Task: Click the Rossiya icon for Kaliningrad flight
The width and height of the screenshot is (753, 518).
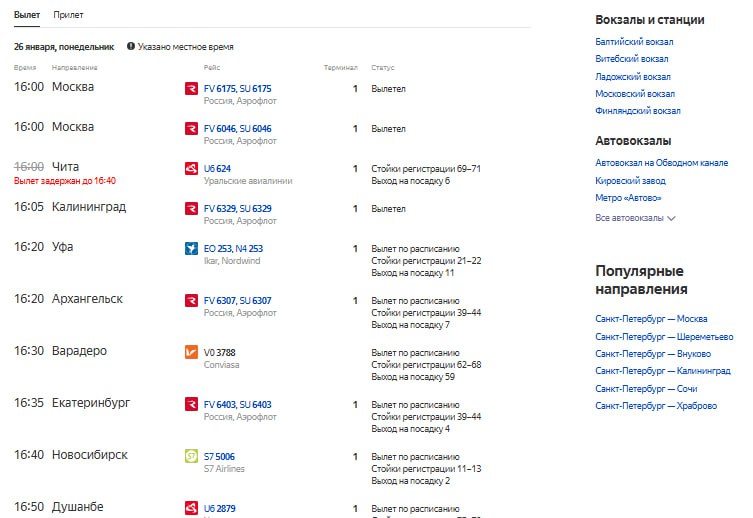Action: pyautogui.click(x=191, y=209)
